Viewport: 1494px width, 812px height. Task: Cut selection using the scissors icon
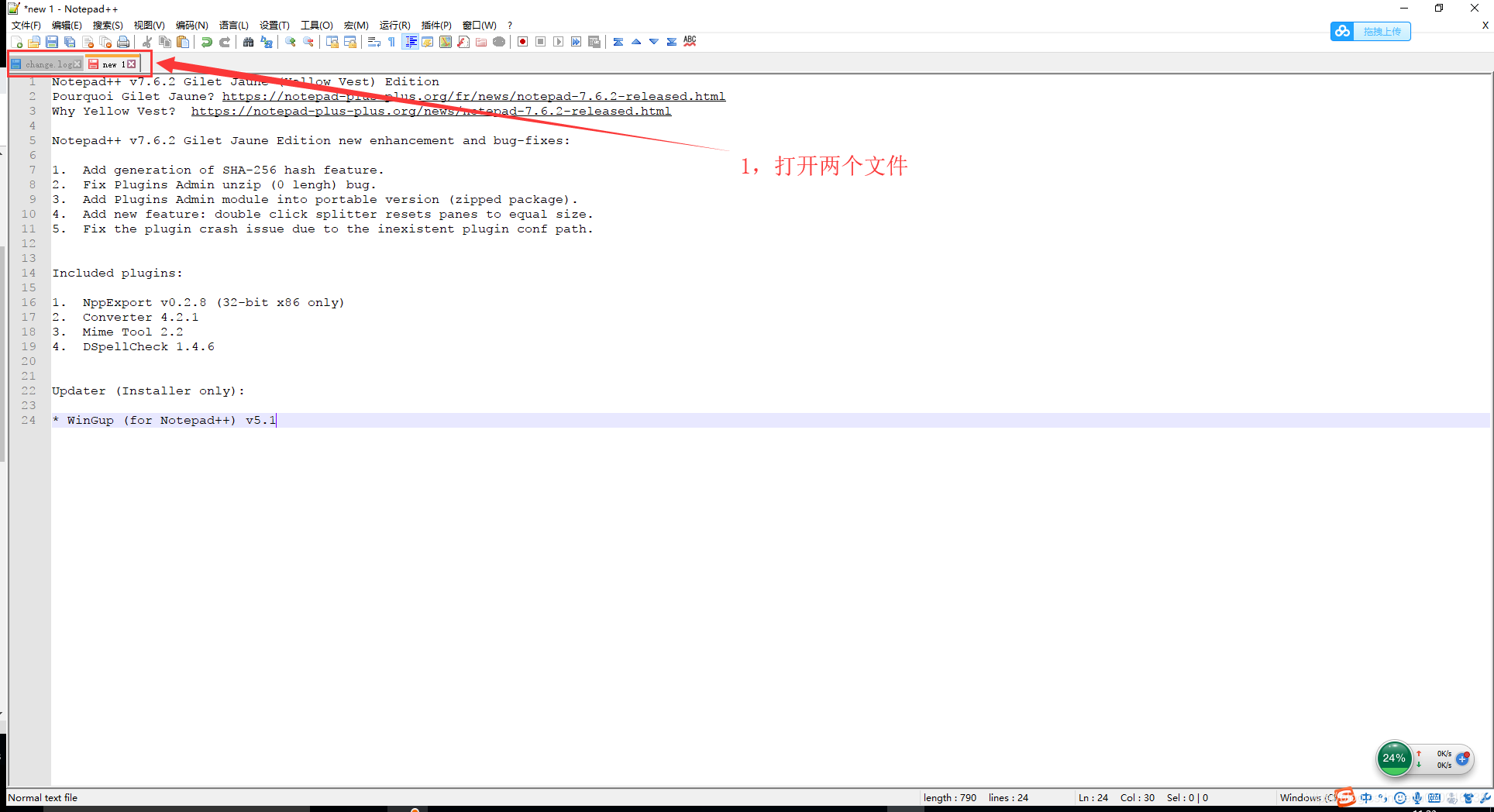pos(147,42)
